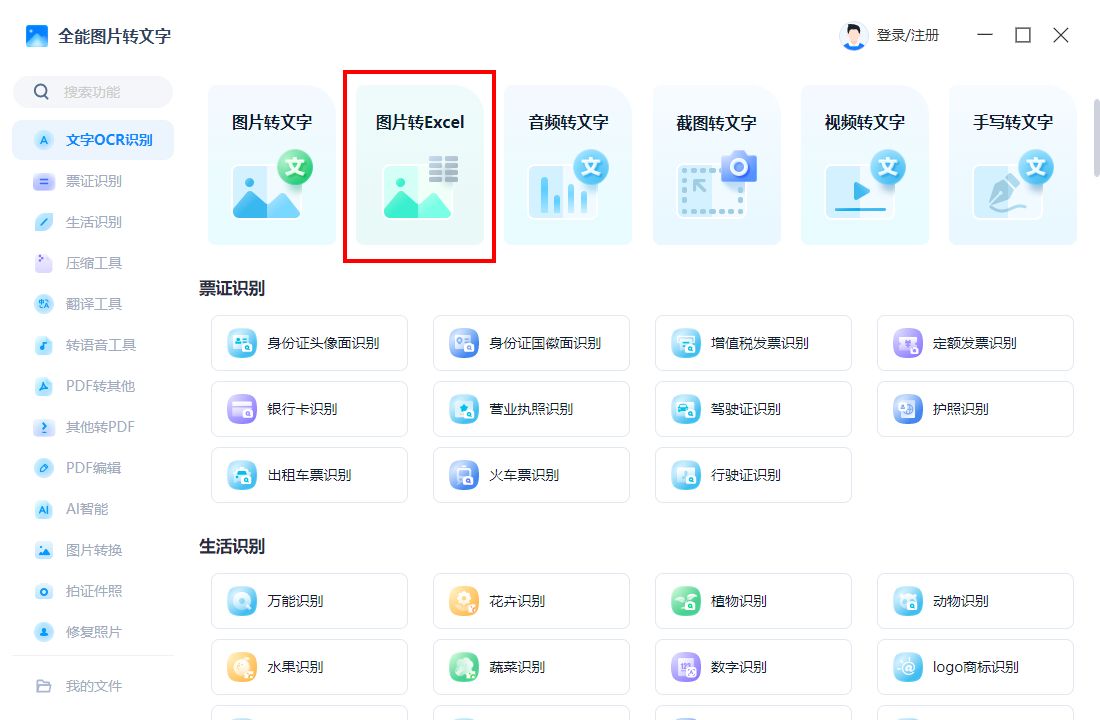
Task: Click the search magnifier icon
Action: 41,92
